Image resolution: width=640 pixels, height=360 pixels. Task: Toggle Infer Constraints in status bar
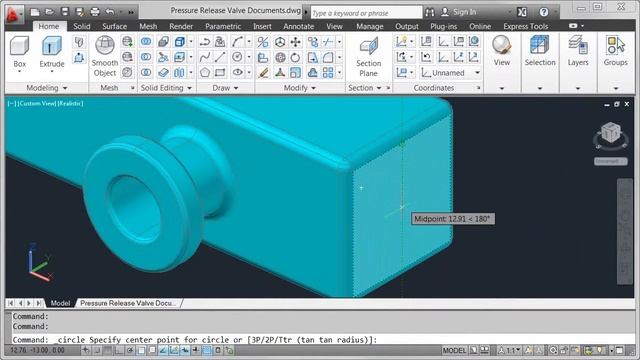pos(86,350)
